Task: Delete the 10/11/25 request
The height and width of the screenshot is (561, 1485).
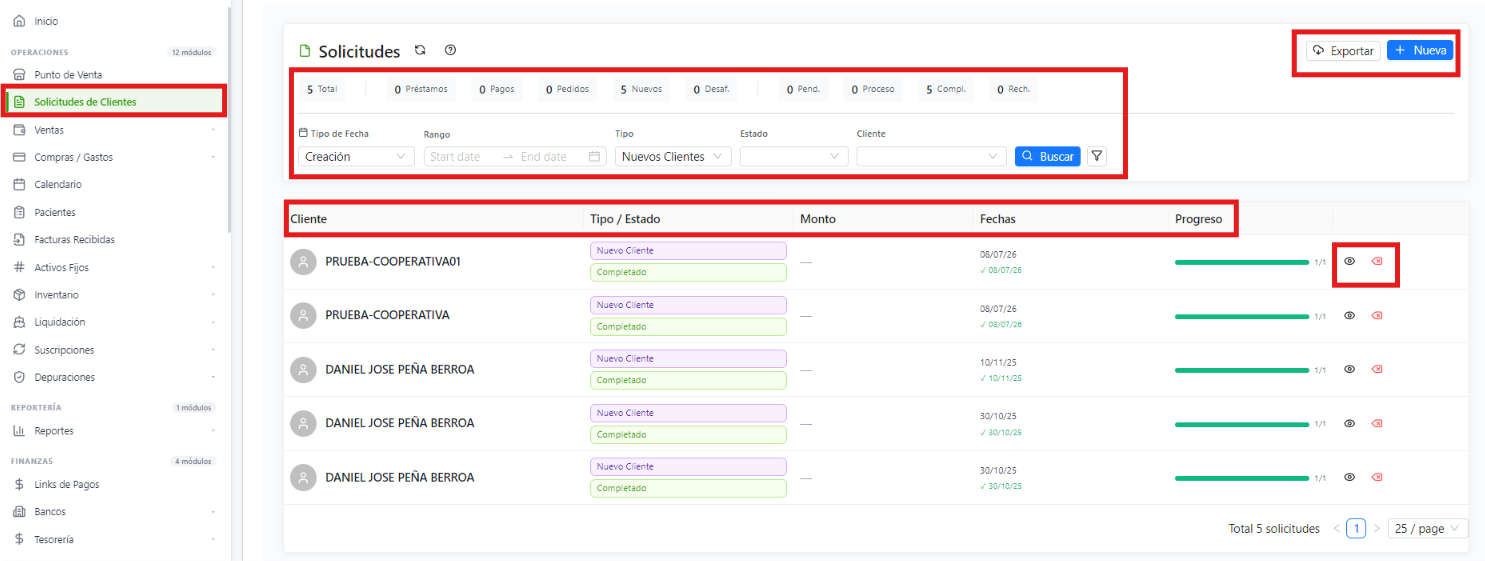Action: [x=1377, y=369]
